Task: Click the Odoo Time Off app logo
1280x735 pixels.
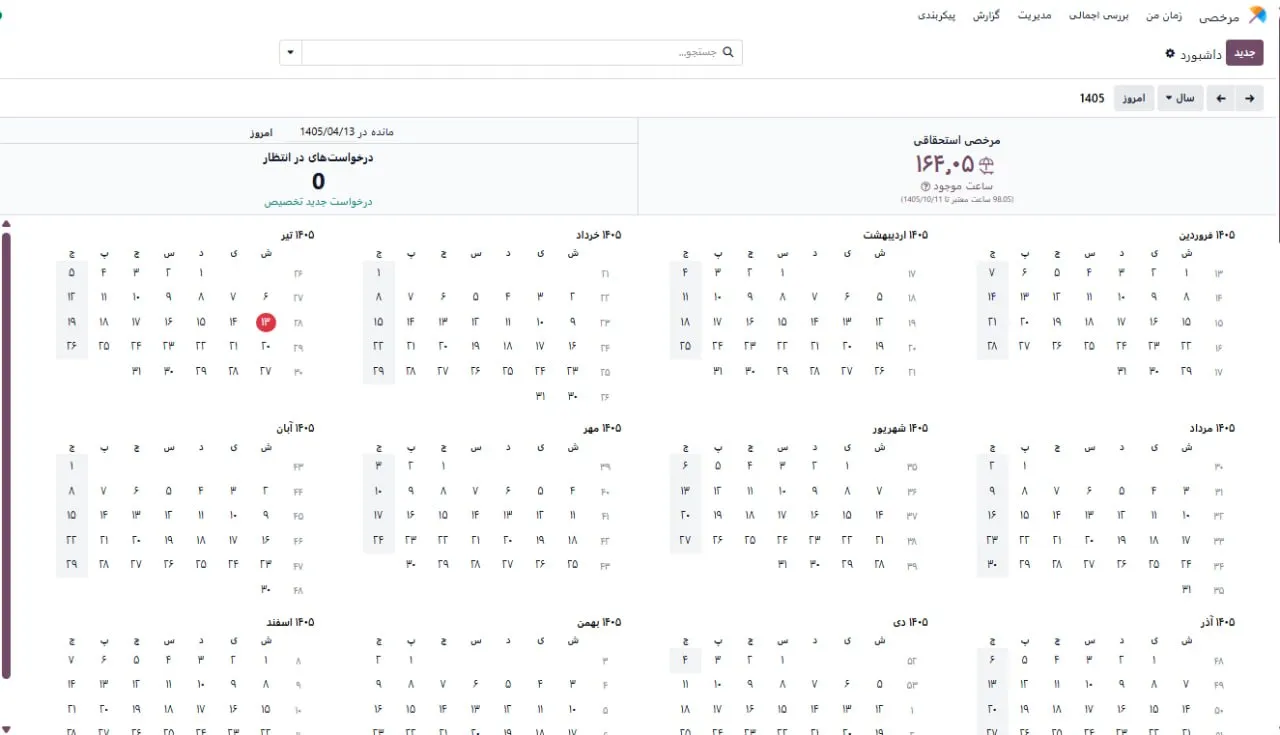Action: [x=1257, y=15]
